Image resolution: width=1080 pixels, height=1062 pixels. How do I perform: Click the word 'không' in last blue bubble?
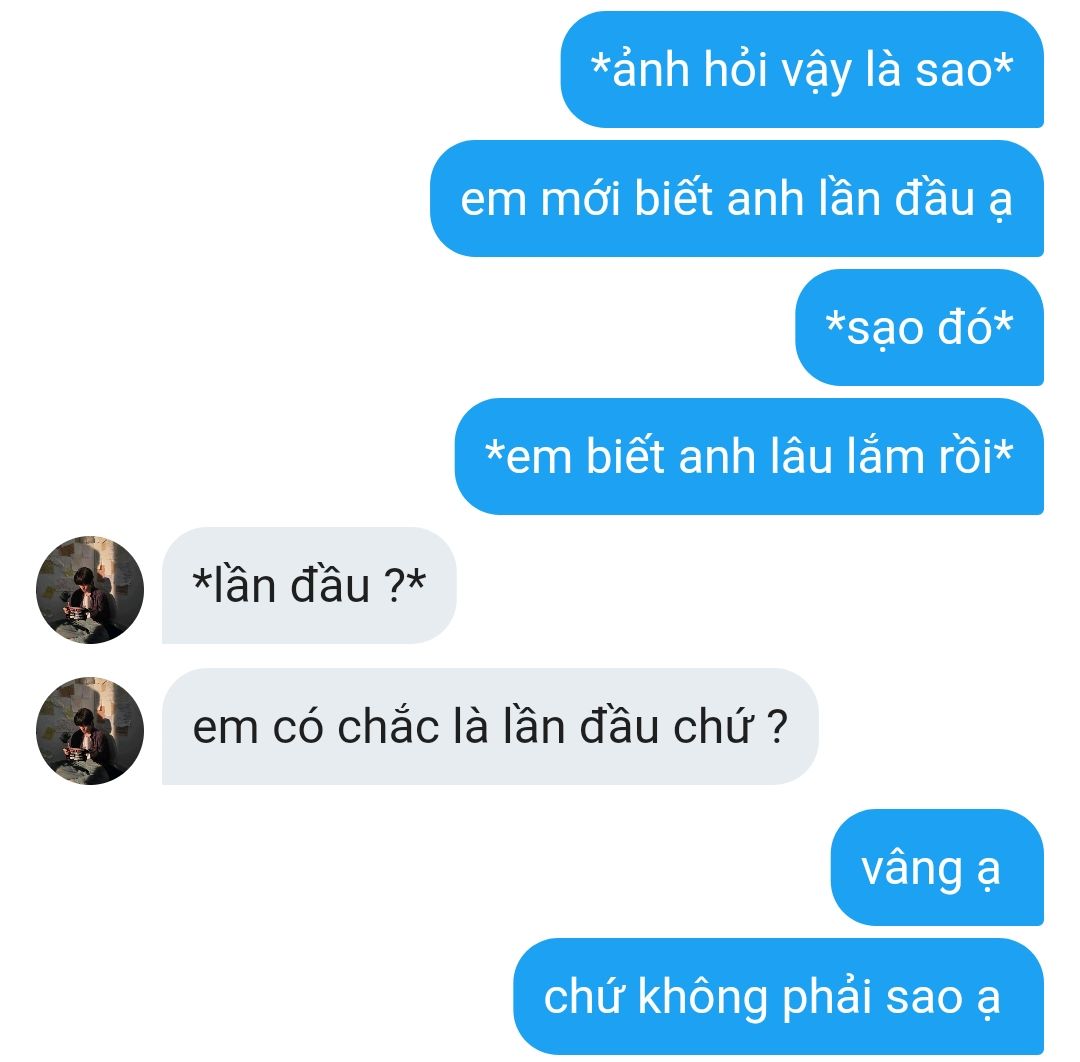(x=703, y=996)
